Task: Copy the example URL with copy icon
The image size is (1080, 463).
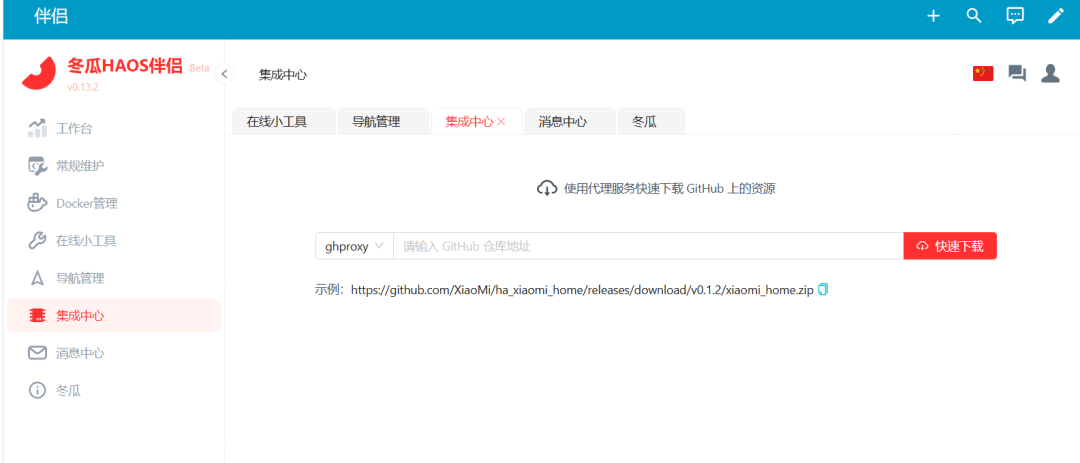Action: click(x=823, y=290)
